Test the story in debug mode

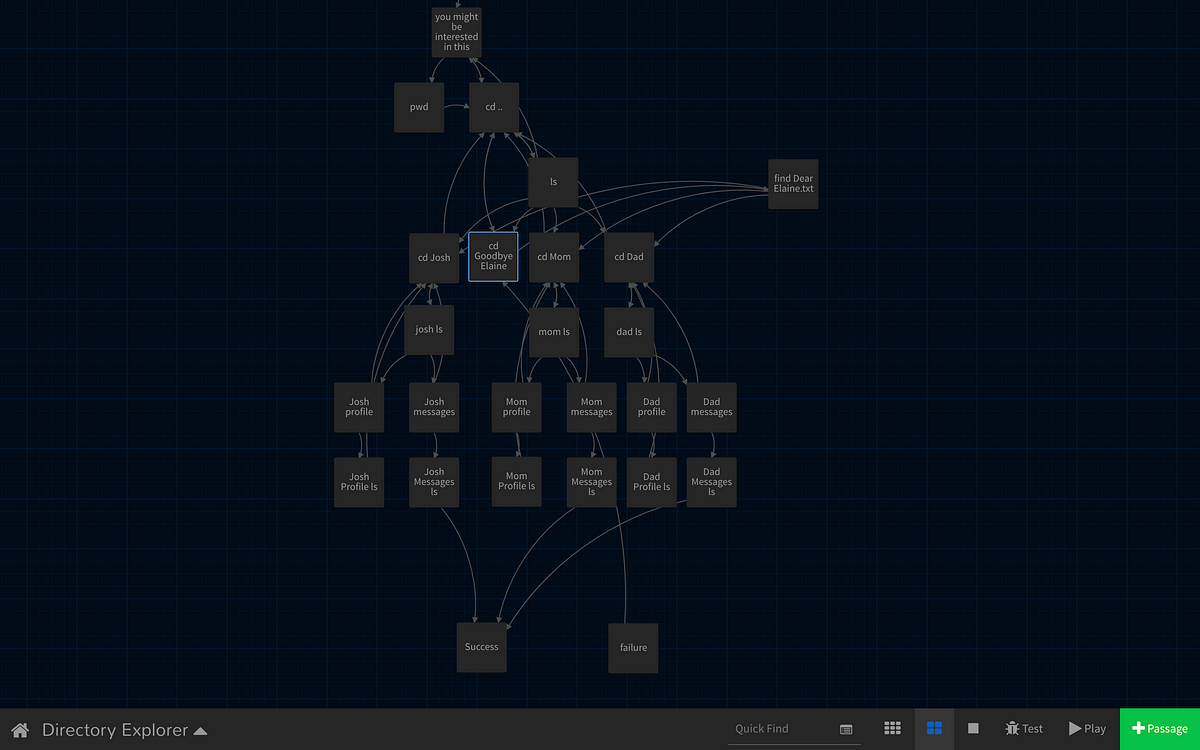pos(1024,729)
